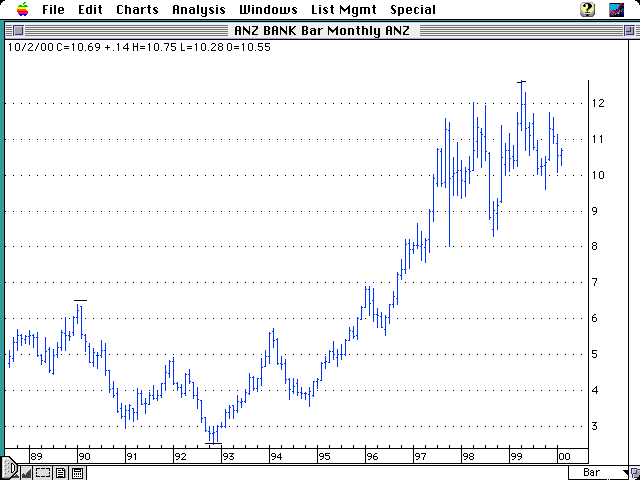Open the Bar chart type dropdown
The image size is (640, 480).
pyautogui.click(x=599, y=473)
